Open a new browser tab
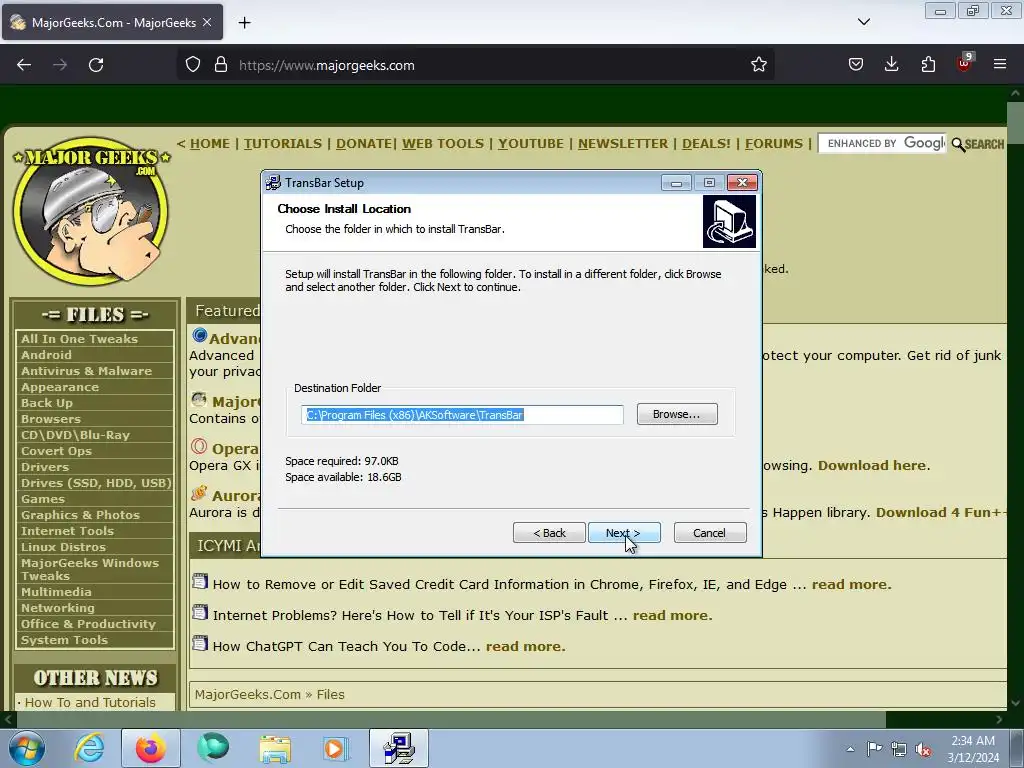 [244, 22]
